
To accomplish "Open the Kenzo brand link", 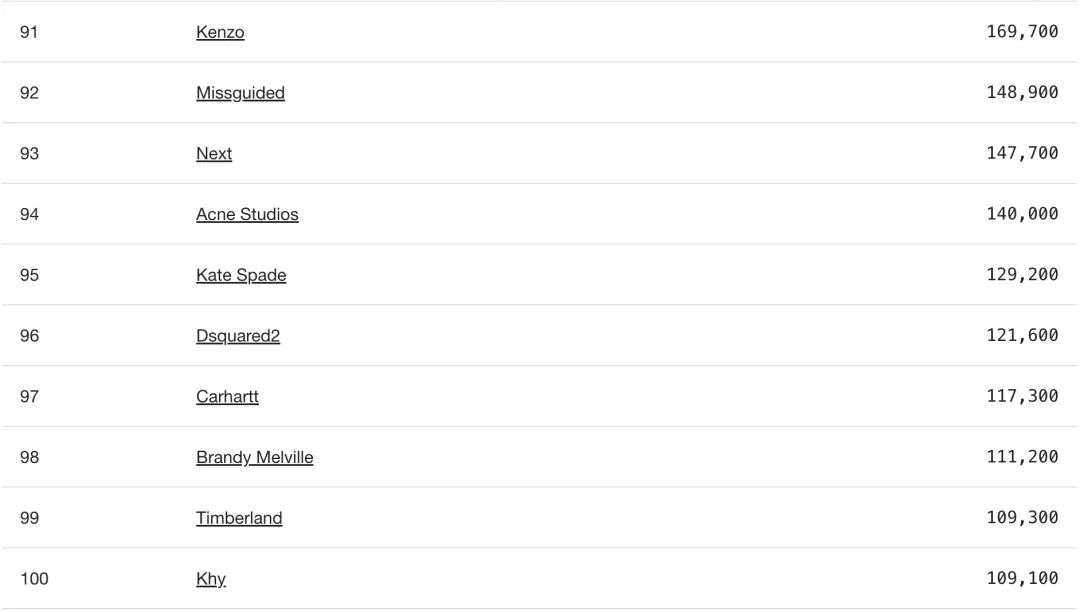I will coord(220,32).
